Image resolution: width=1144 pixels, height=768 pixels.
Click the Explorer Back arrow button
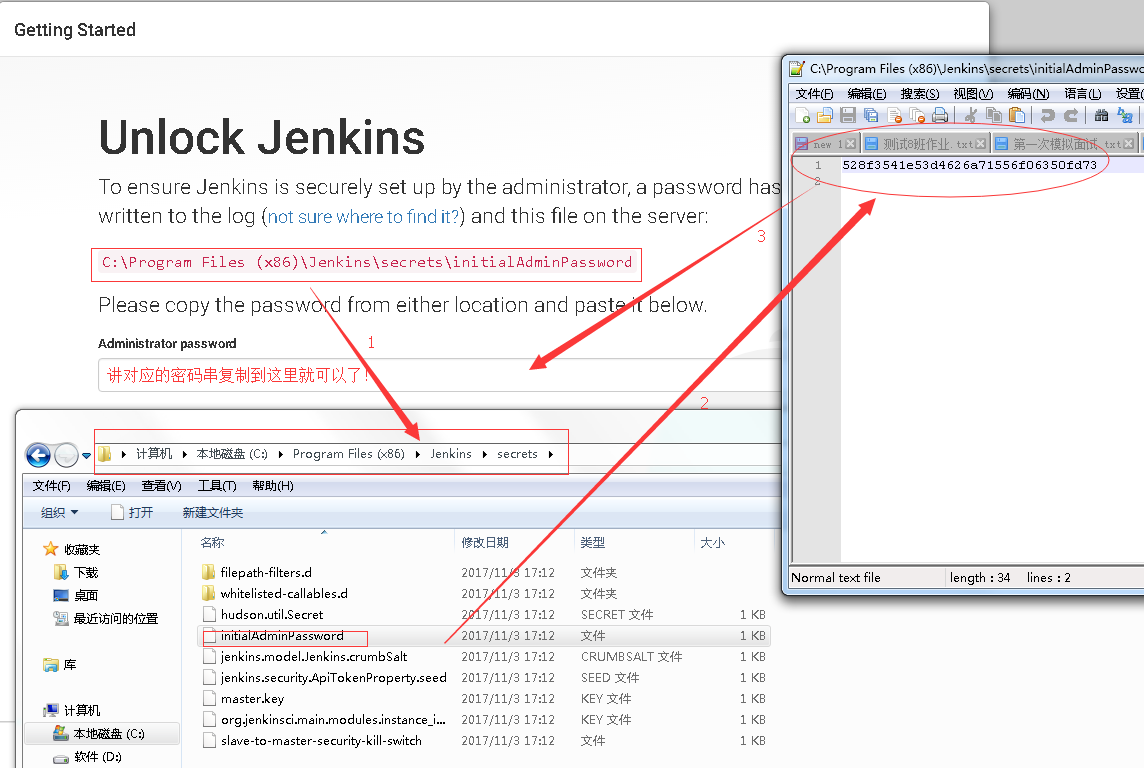coord(39,455)
